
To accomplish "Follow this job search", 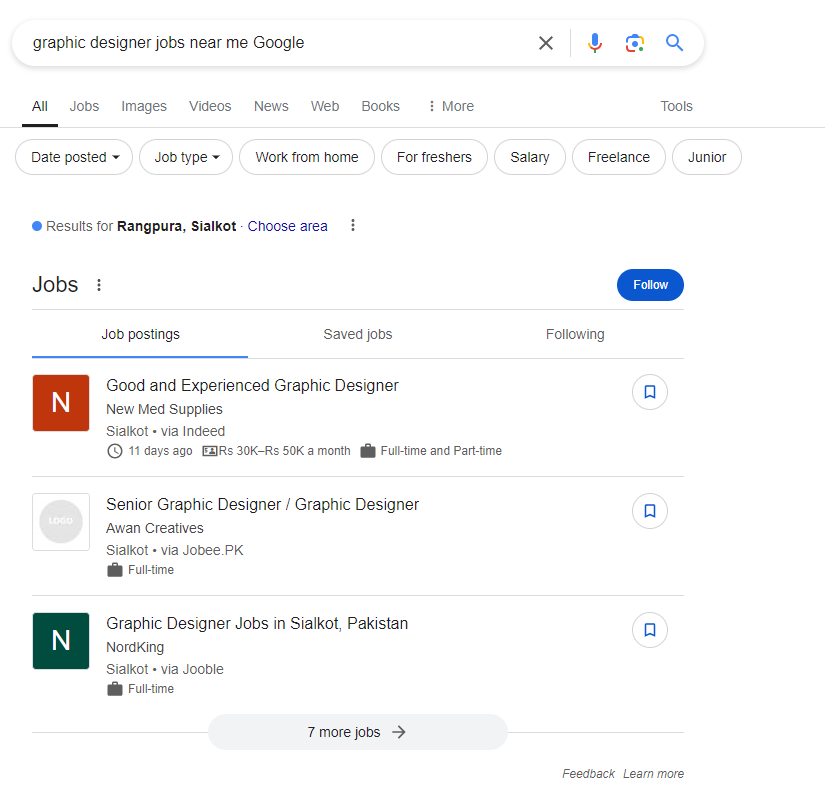I will point(650,285).
